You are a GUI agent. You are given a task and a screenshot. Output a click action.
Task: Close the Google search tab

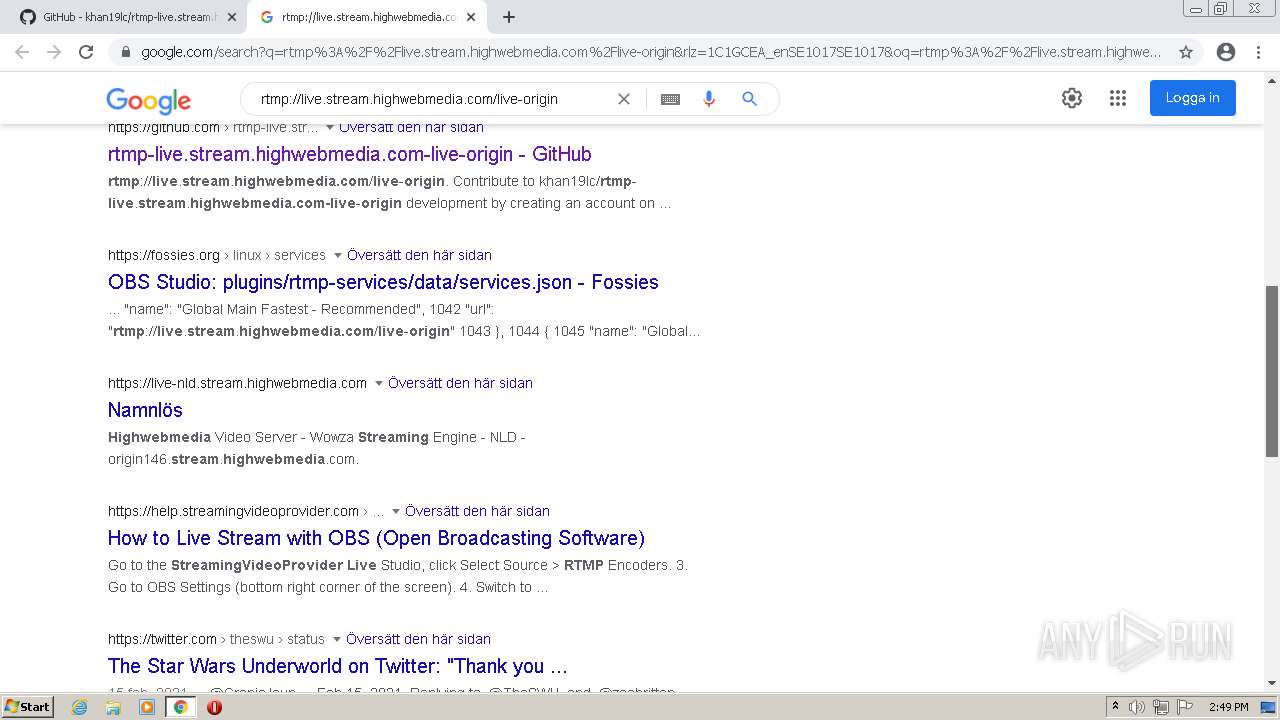[471, 17]
